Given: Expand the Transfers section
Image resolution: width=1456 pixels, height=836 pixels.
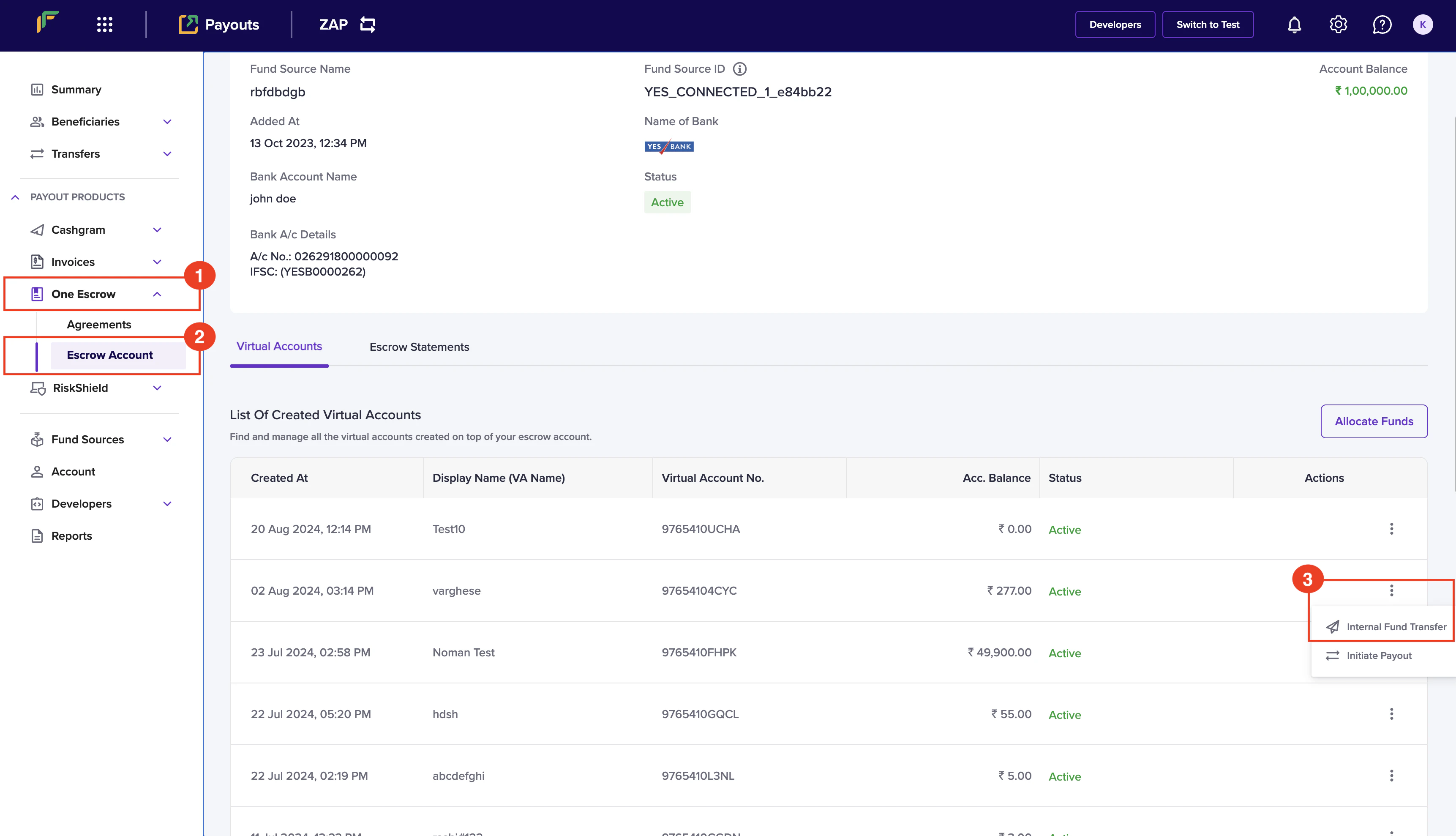Looking at the screenshot, I should [x=167, y=154].
